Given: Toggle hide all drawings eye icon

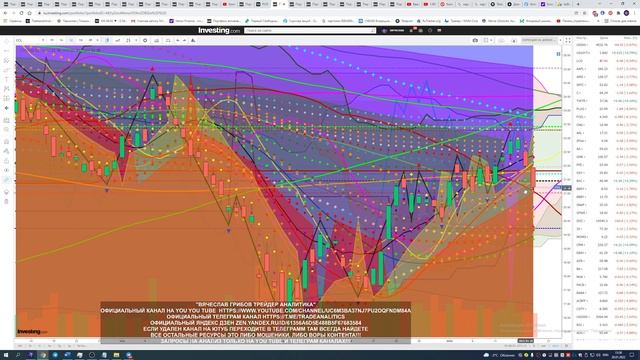Looking at the screenshot, I should coord(6,170).
